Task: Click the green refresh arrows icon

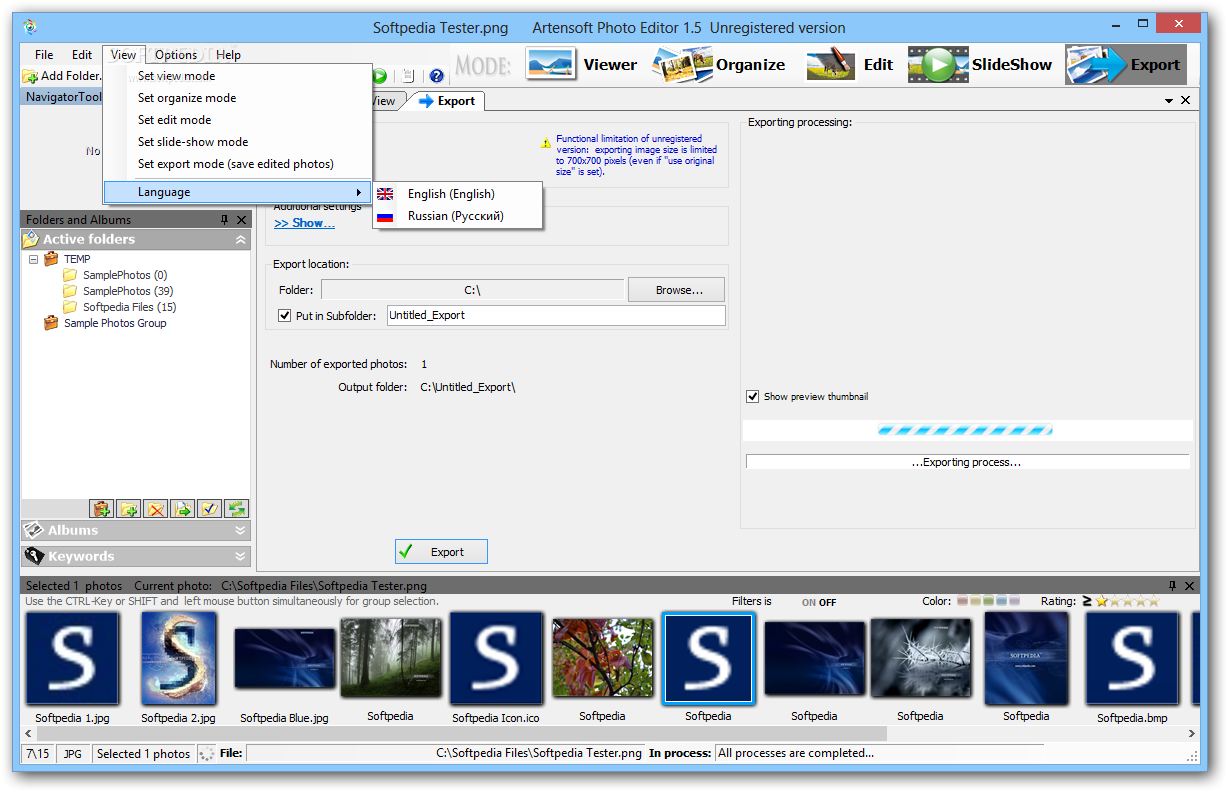Action: point(236,509)
